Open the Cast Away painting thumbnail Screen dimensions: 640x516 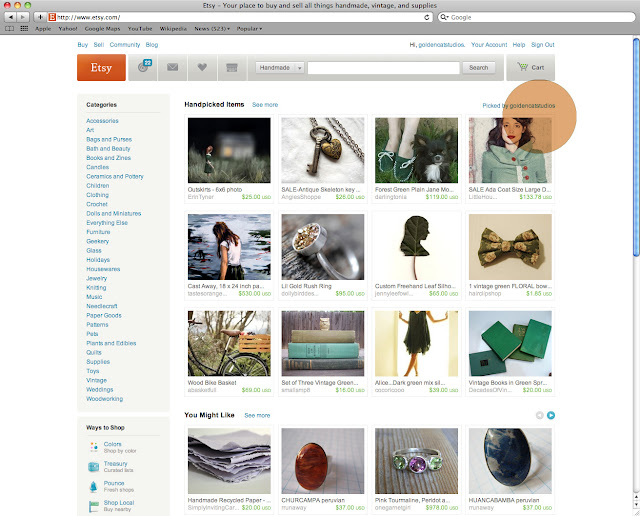229,247
